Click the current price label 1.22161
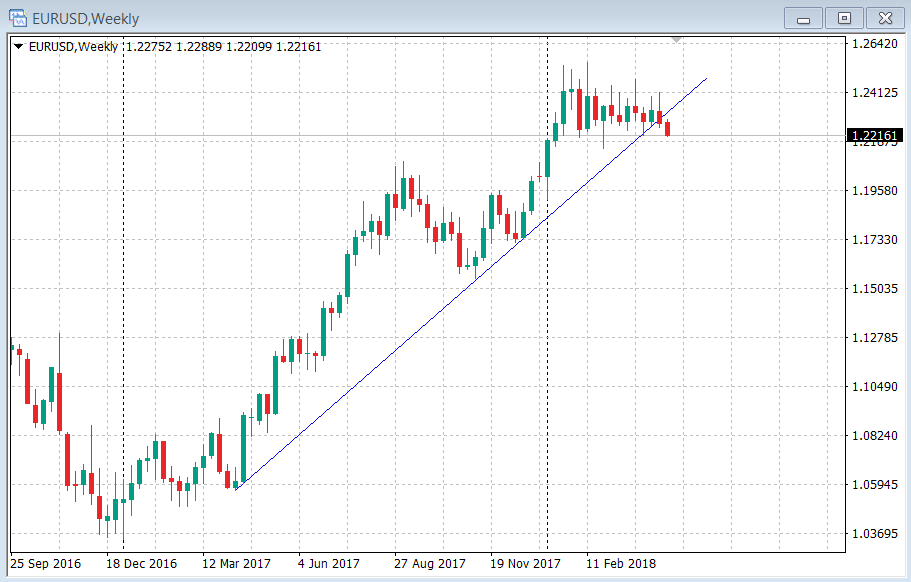The width and height of the screenshot is (911, 582). click(875, 135)
